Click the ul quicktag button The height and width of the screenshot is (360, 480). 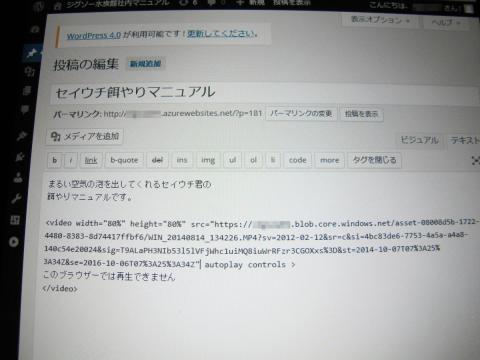232,160
